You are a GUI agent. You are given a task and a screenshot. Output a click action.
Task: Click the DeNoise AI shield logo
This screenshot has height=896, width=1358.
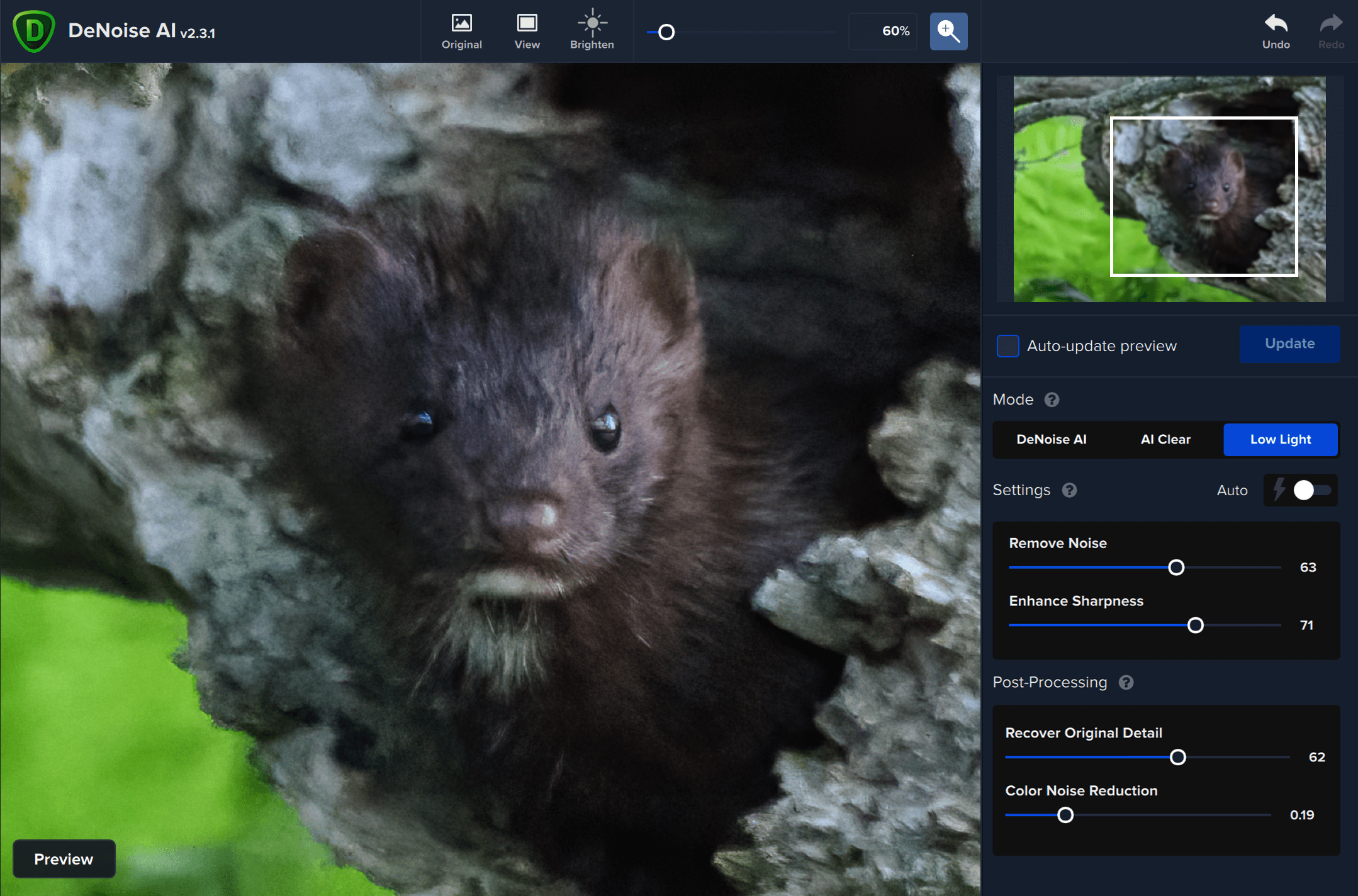pyautogui.click(x=35, y=31)
